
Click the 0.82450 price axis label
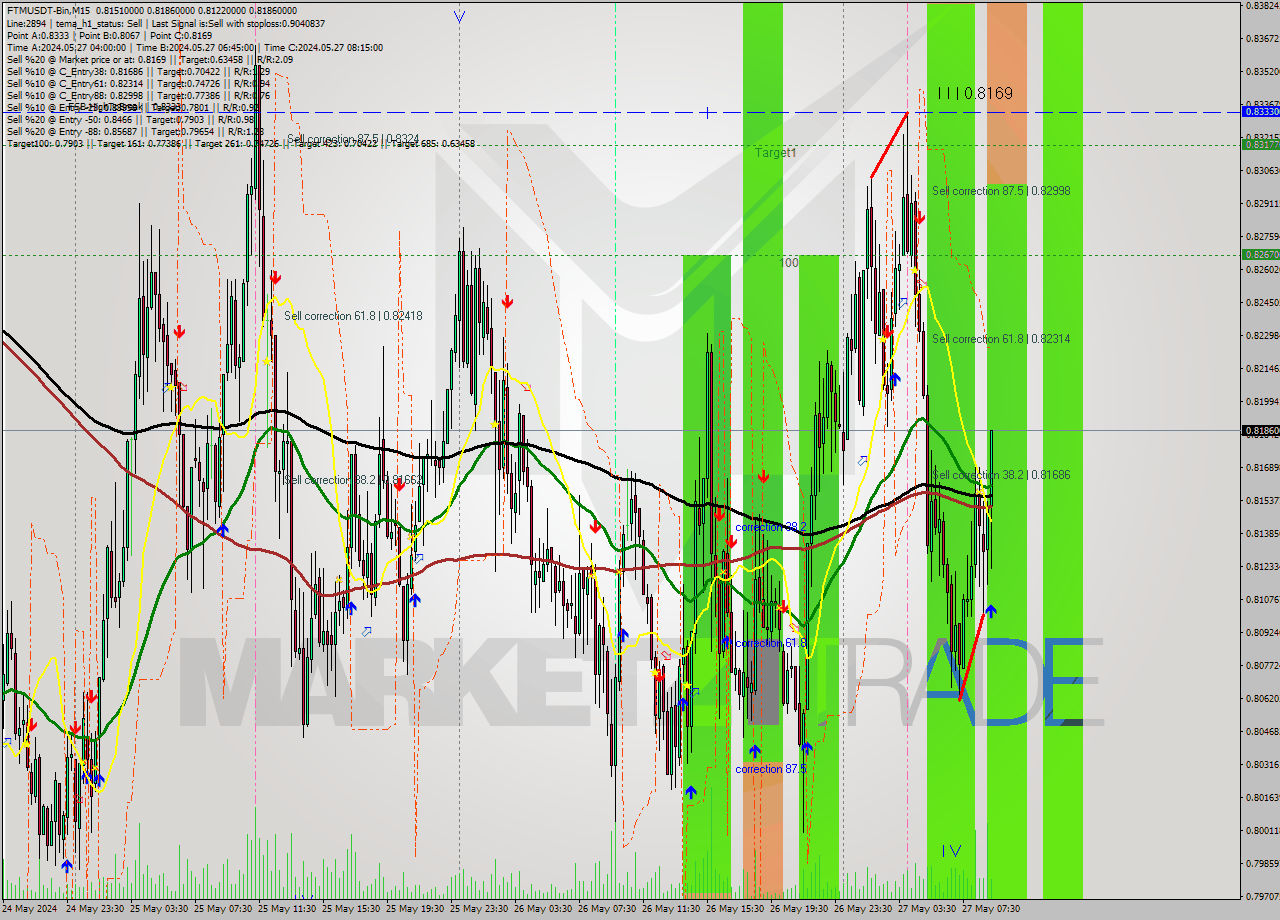click(x=1262, y=302)
